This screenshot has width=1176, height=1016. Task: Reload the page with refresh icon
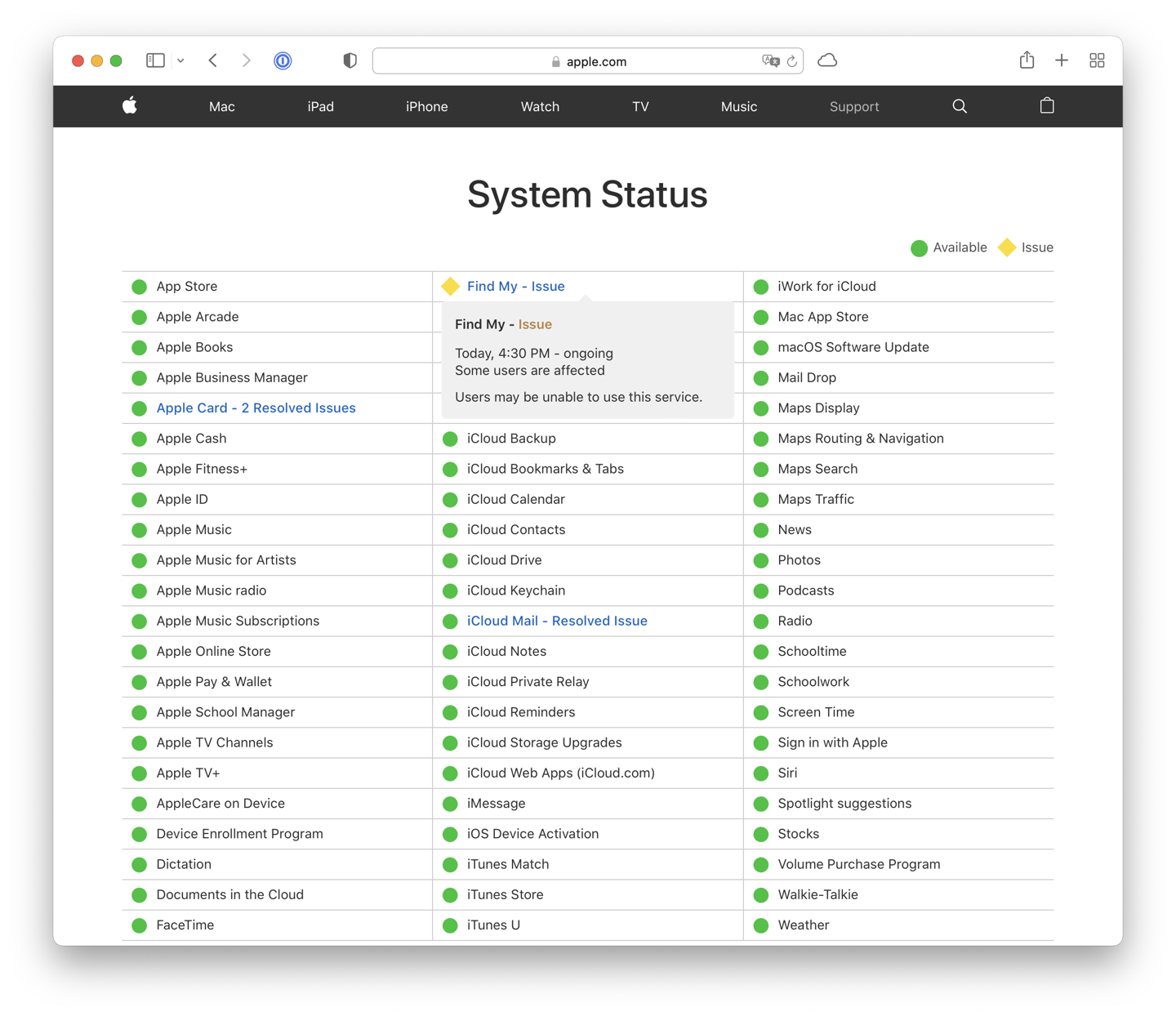pos(791,61)
